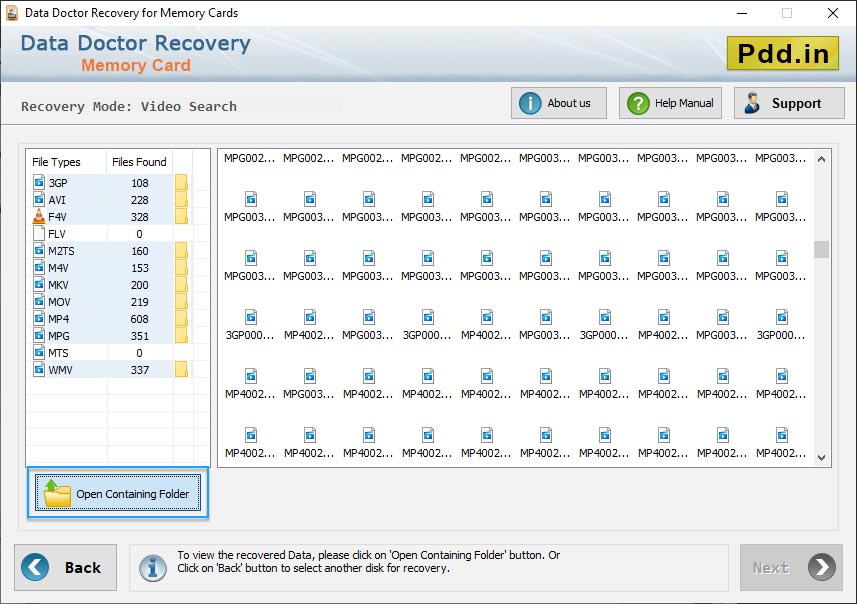Select the MP4 file type icon
Image resolution: width=857 pixels, height=604 pixels.
[39, 318]
